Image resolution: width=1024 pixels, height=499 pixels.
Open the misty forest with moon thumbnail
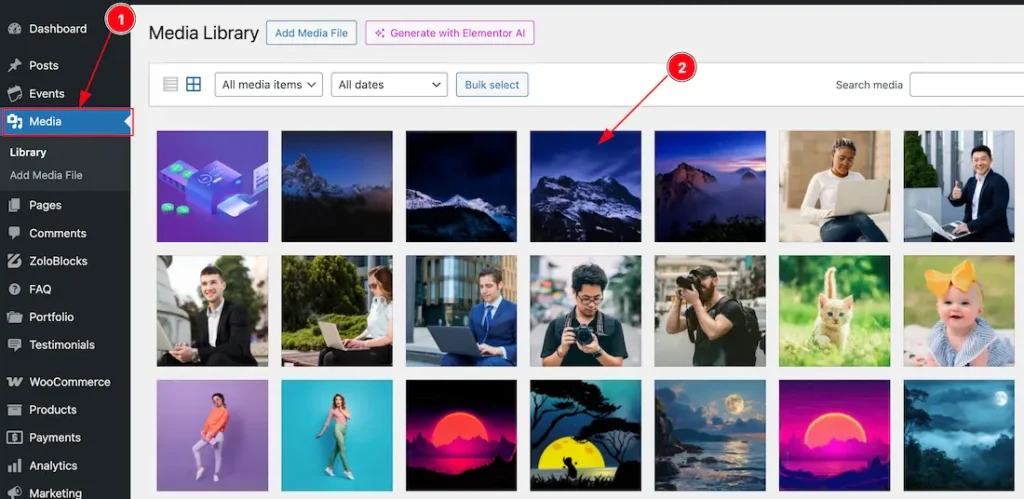959,436
